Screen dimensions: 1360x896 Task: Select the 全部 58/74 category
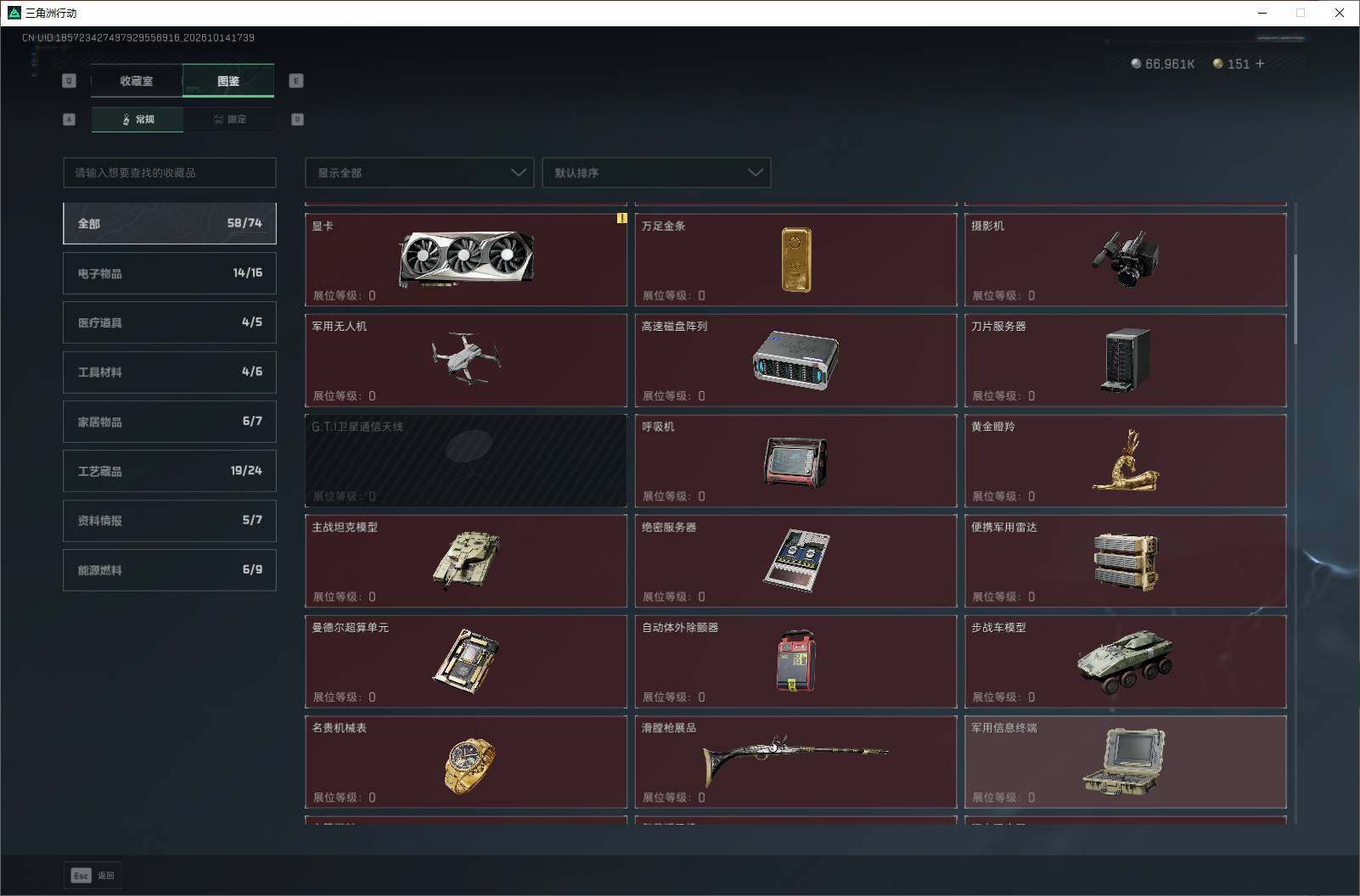click(x=170, y=223)
